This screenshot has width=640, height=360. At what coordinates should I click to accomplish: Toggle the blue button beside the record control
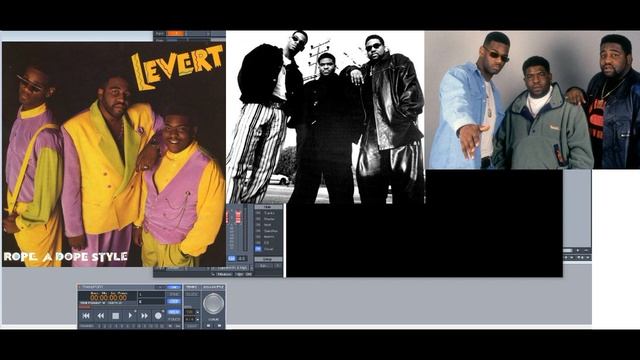click(x=173, y=312)
